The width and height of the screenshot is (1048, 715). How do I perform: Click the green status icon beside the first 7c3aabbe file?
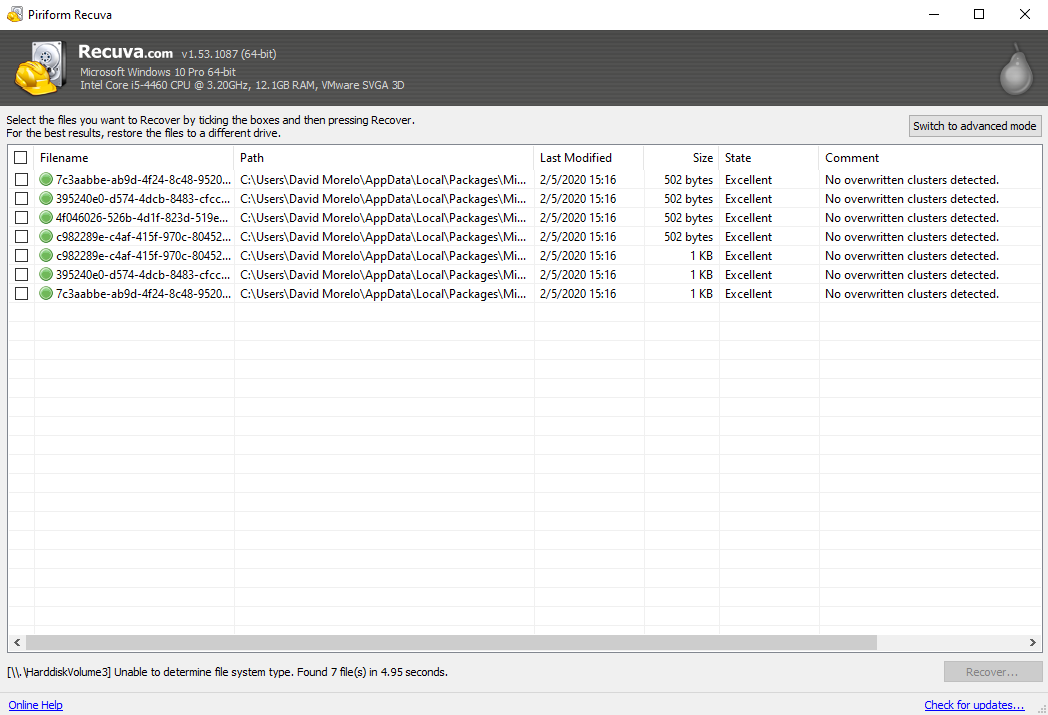(46, 180)
